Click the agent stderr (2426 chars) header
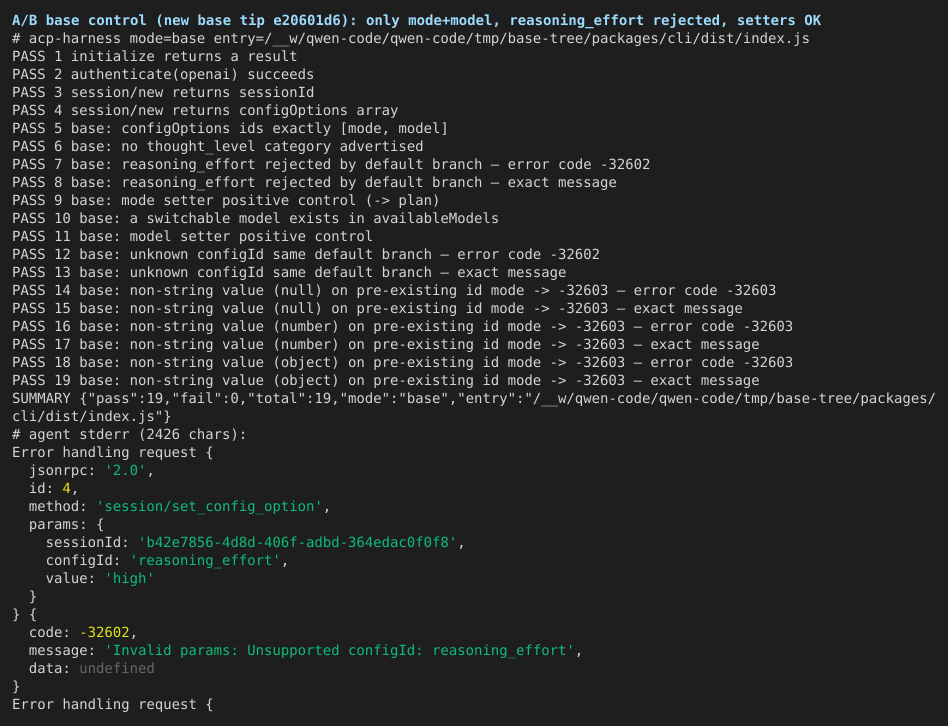 click(x=129, y=435)
